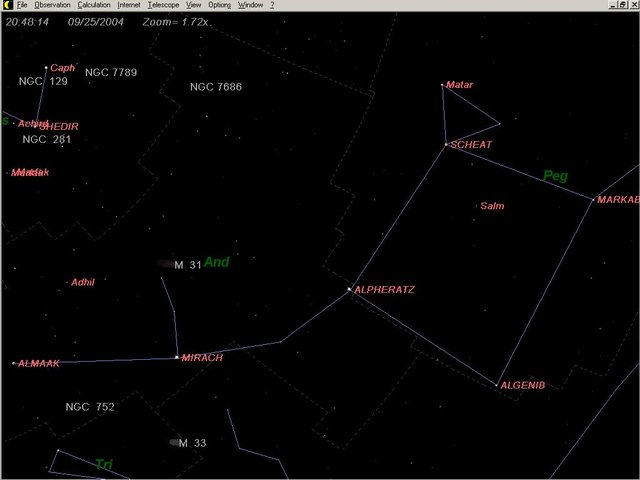Screen dimensions: 640x480
Task: Click the star Alpheratz
Action: point(349,290)
